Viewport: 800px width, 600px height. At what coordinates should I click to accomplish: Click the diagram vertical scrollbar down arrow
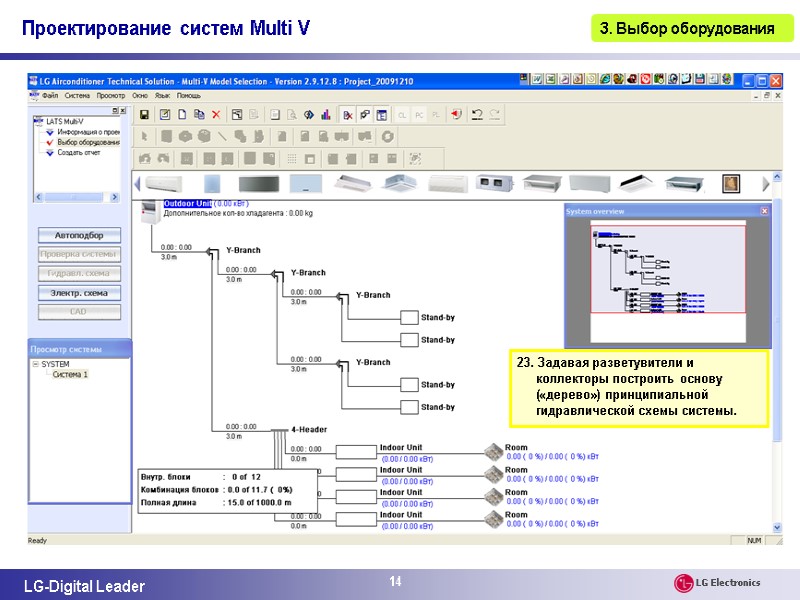777,528
